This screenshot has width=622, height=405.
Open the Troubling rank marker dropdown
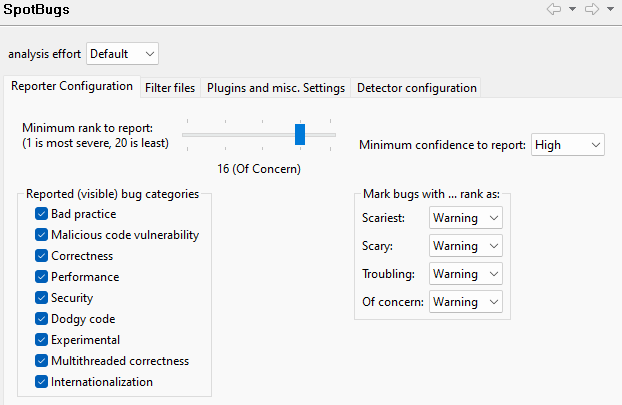(x=466, y=274)
